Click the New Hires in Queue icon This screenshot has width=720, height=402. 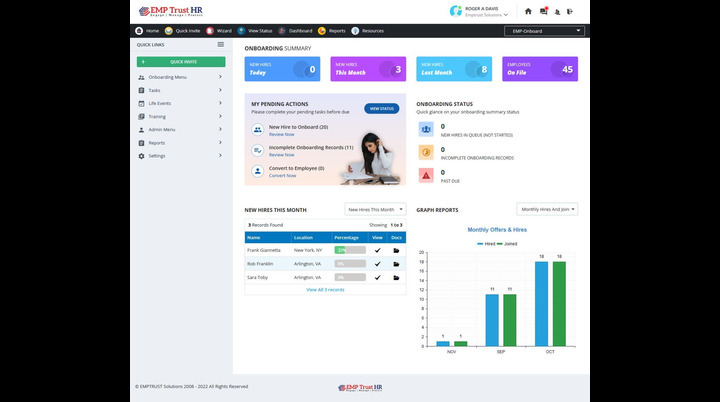[x=426, y=129]
